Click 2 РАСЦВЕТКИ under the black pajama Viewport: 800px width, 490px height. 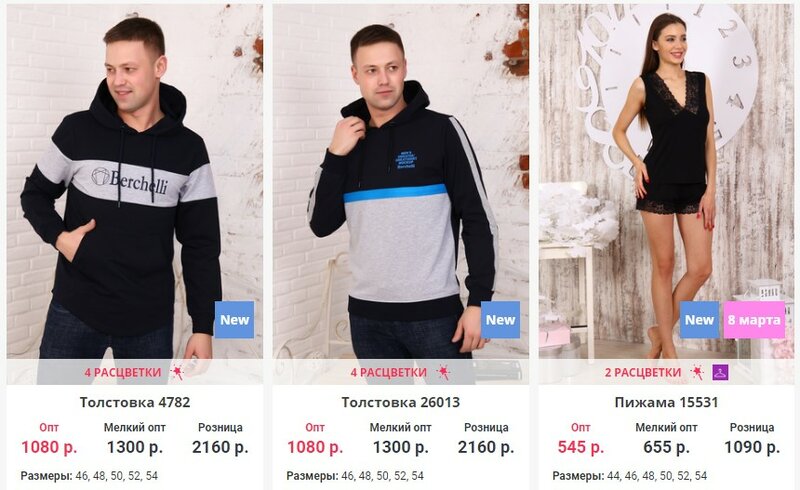tap(643, 373)
